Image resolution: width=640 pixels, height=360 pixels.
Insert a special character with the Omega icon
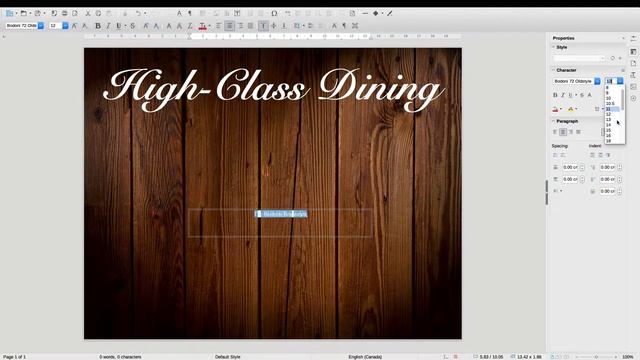(274, 13)
